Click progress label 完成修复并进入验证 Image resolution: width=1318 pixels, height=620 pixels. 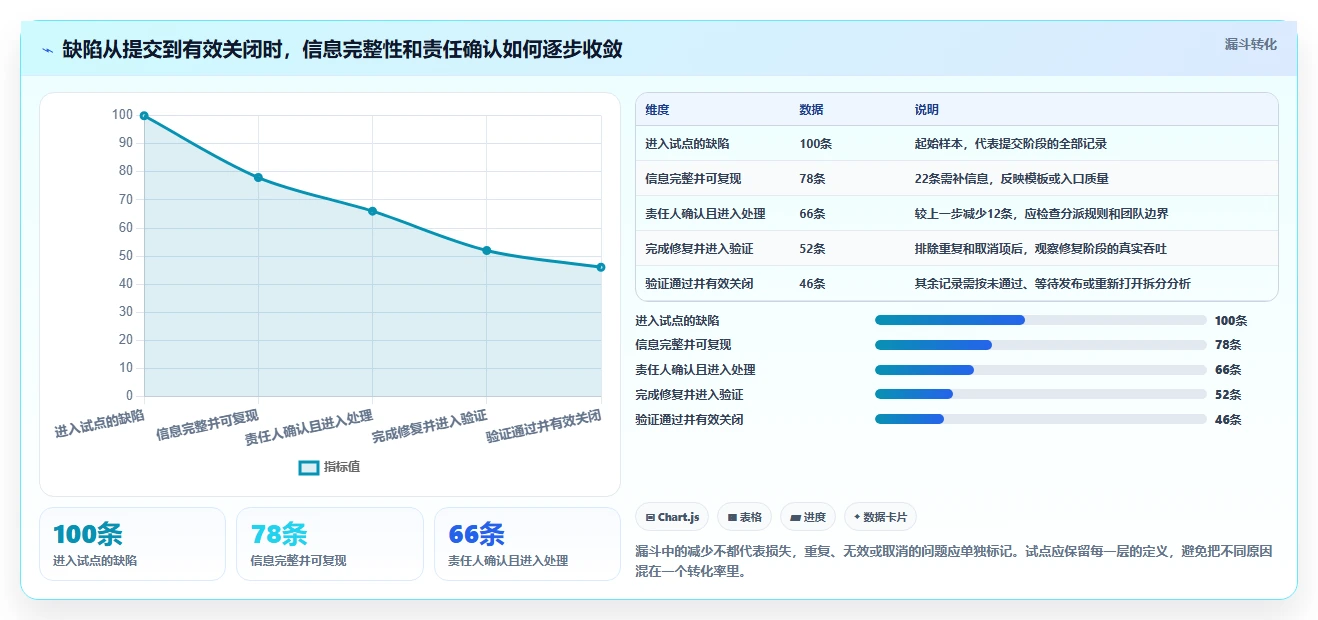(x=689, y=395)
